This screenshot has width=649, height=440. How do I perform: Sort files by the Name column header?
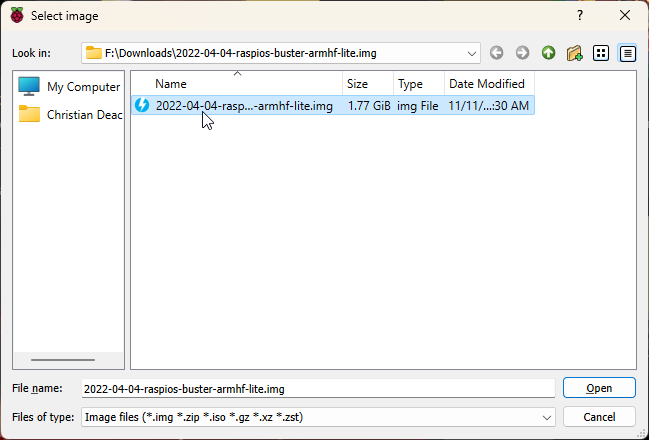(237, 84)
